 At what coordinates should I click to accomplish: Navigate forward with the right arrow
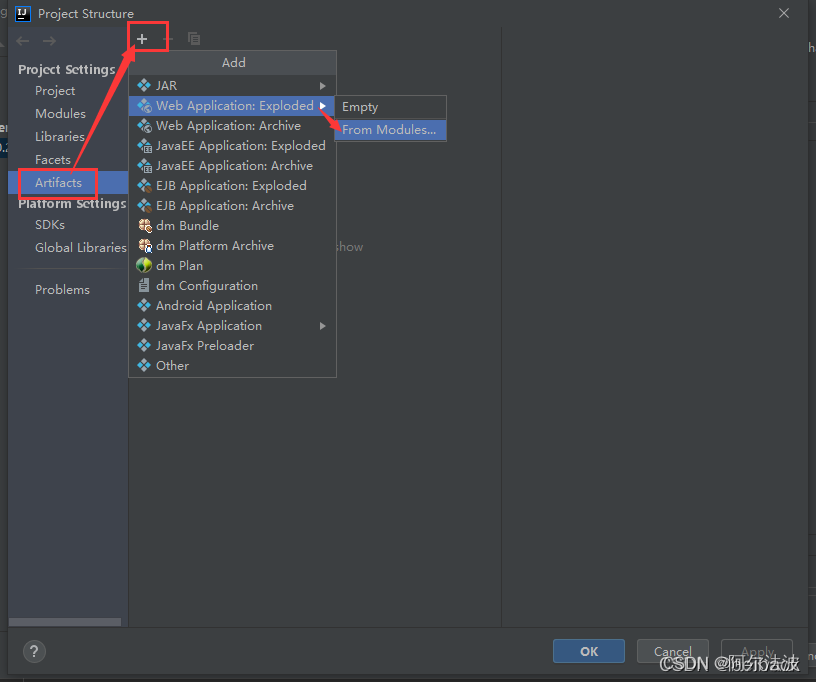49,41
